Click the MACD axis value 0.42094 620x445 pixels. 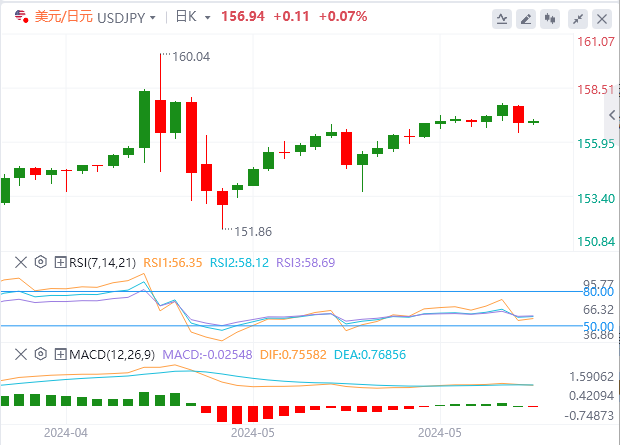(591, 396)
